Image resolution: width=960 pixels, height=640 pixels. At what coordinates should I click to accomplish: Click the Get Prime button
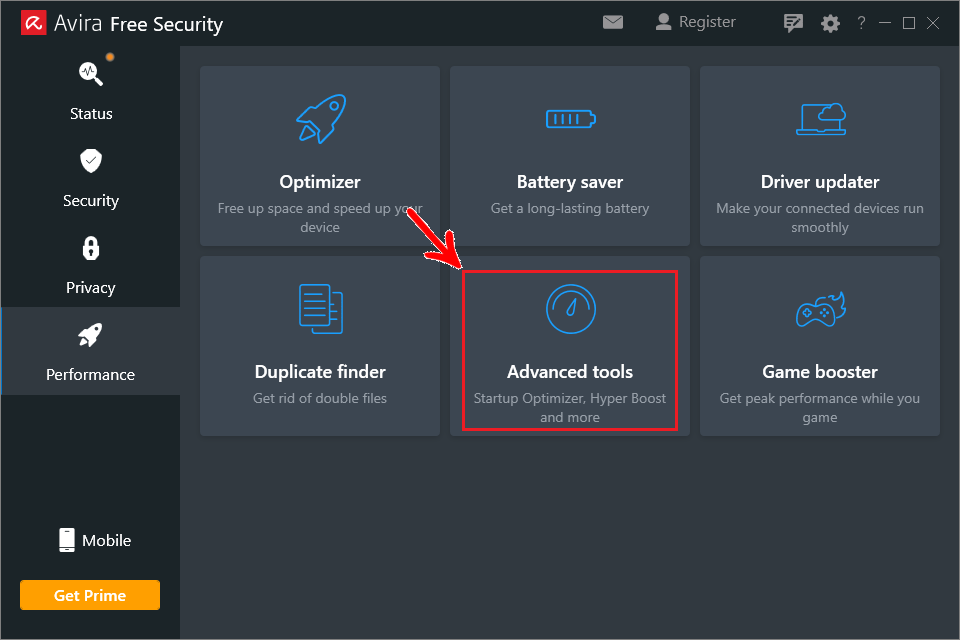point(90,595)
